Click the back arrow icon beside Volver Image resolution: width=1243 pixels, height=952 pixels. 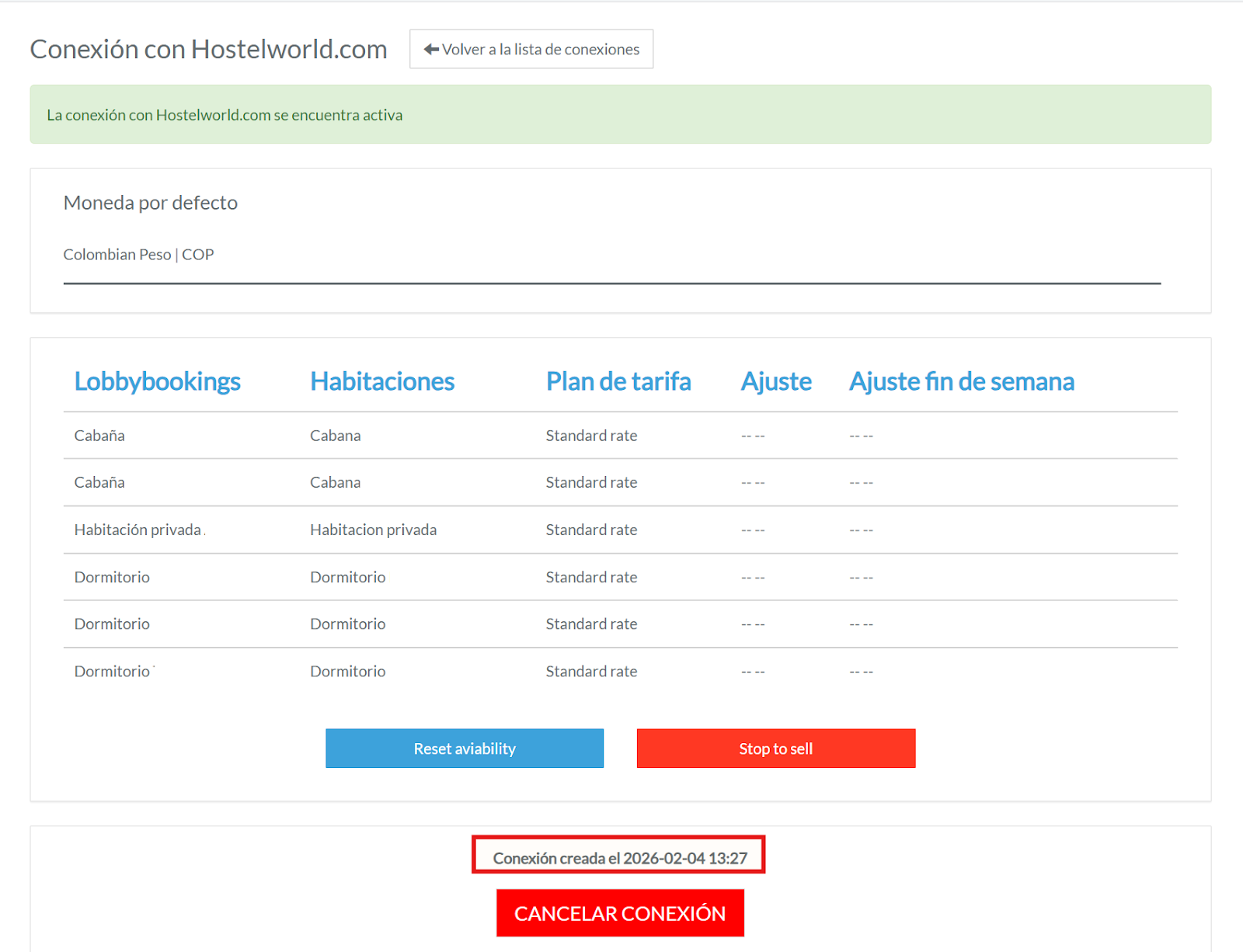(x=431, y=50)
